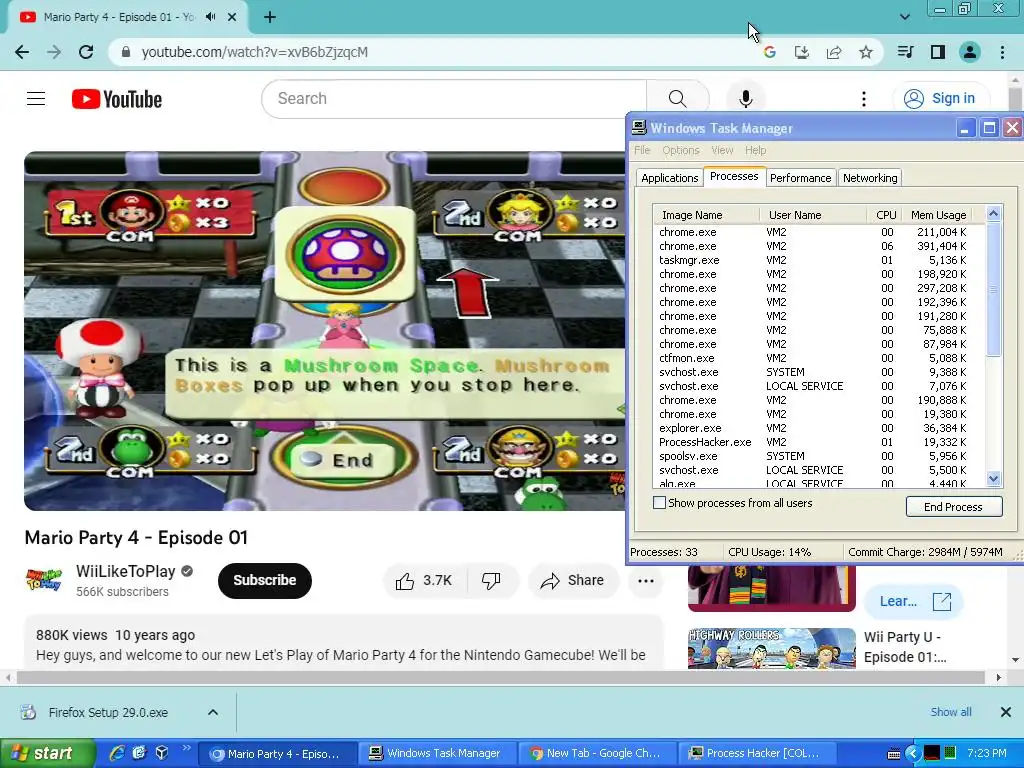Open the Windows Start menu
This screenshot has height=768, width=1024.
47,753
